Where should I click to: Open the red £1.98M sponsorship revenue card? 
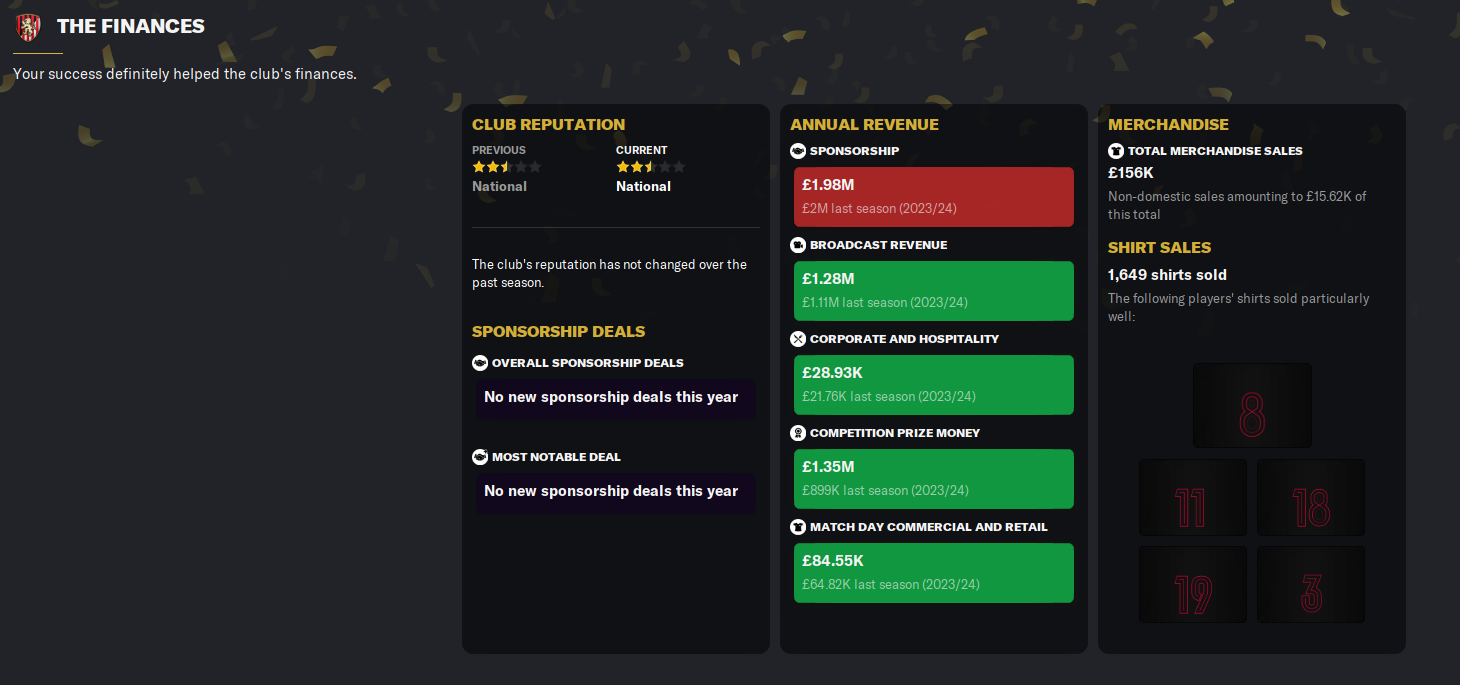click(x=934, y=196)
